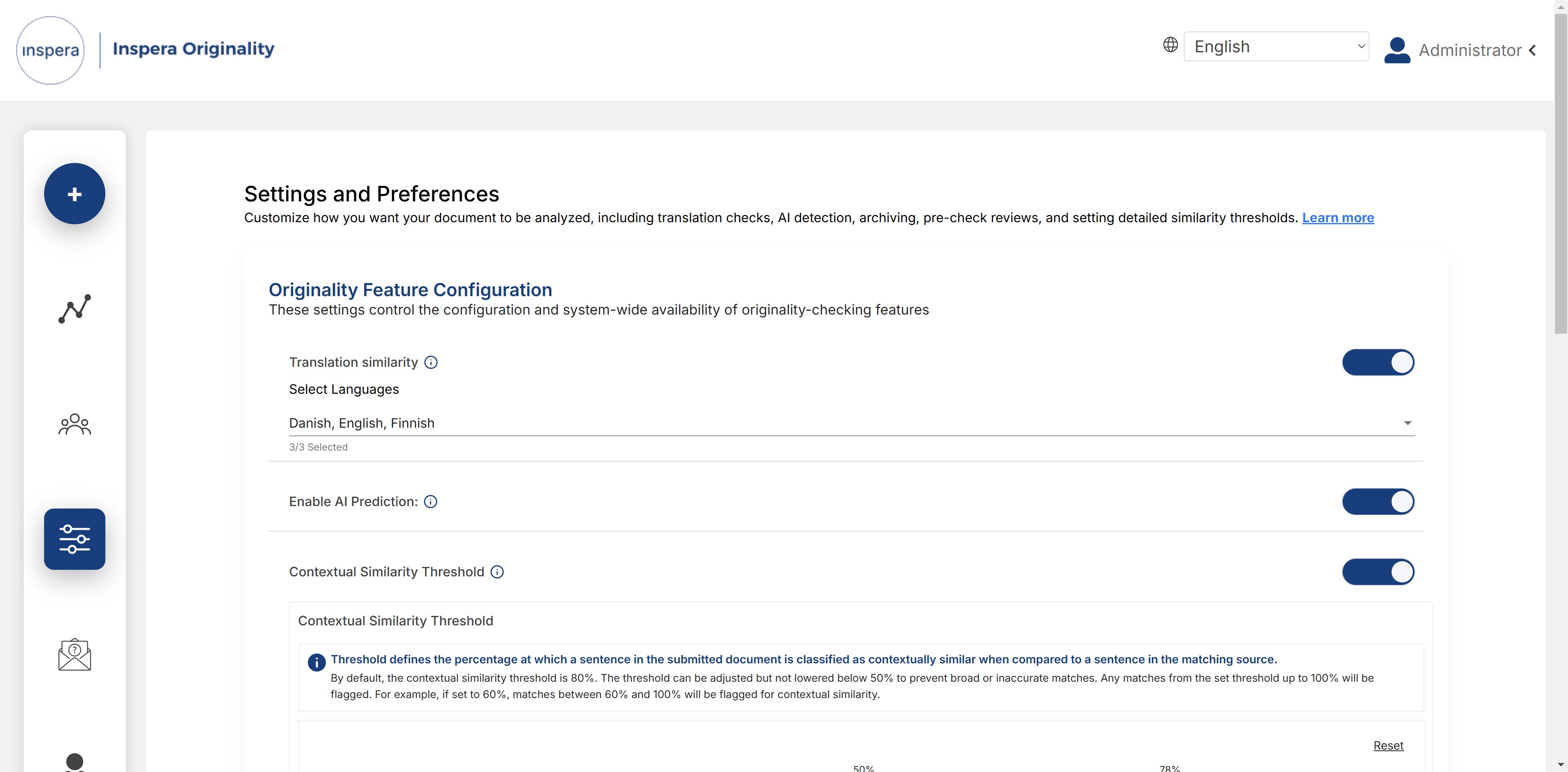The image size is (1568, 772).
Task: Expand the Administrator menu chevron
Action: 1533,50
